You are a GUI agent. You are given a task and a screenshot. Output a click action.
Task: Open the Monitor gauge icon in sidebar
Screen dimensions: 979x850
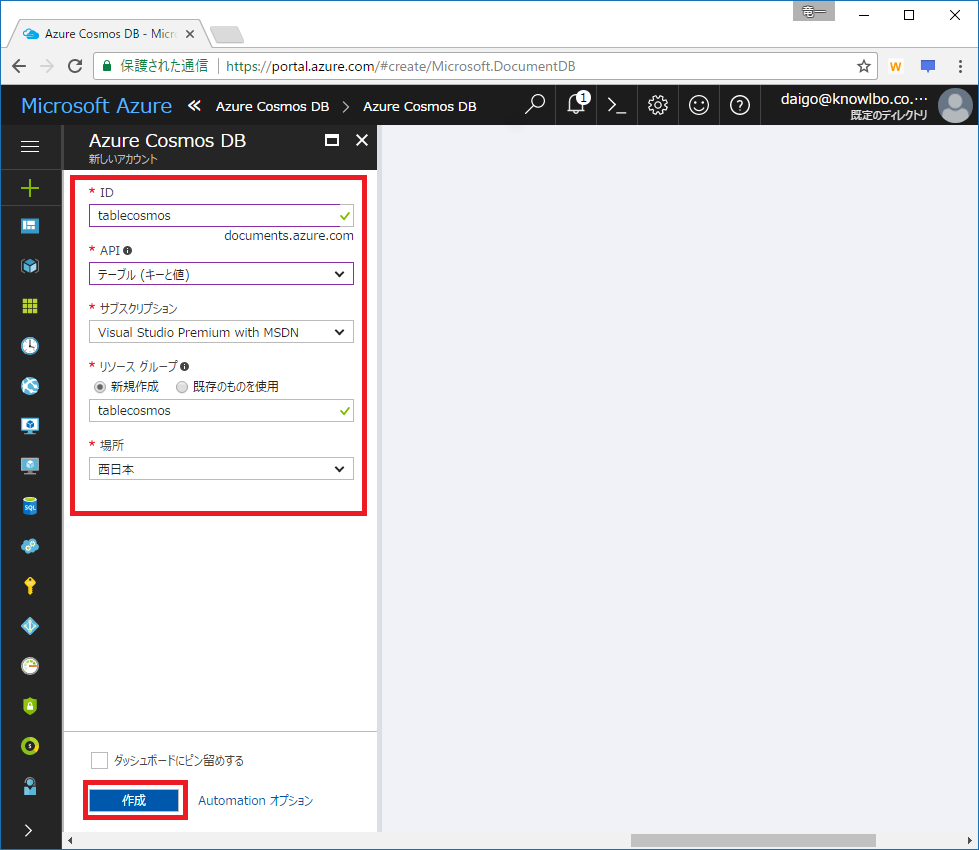pos(30,666)
